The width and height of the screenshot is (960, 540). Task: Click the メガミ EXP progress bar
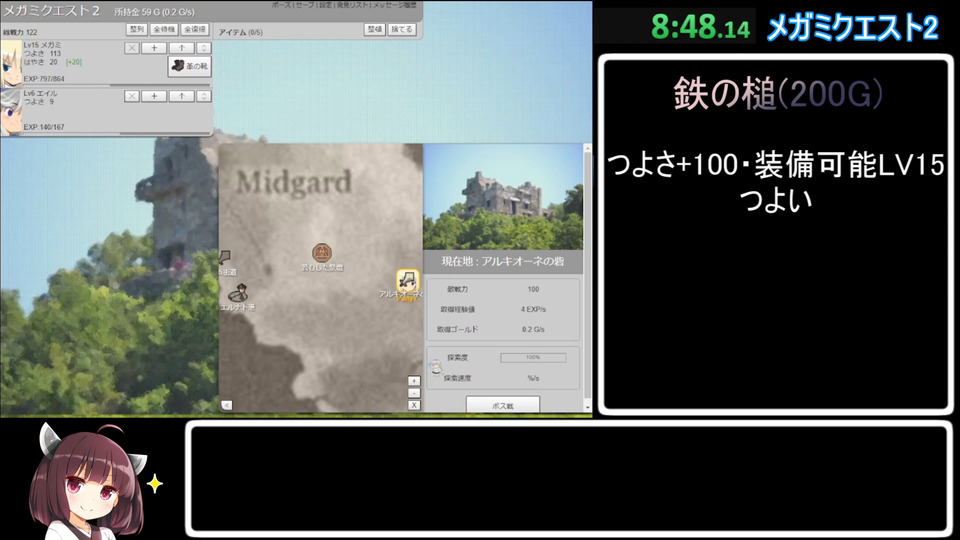(x=116, y=86)
